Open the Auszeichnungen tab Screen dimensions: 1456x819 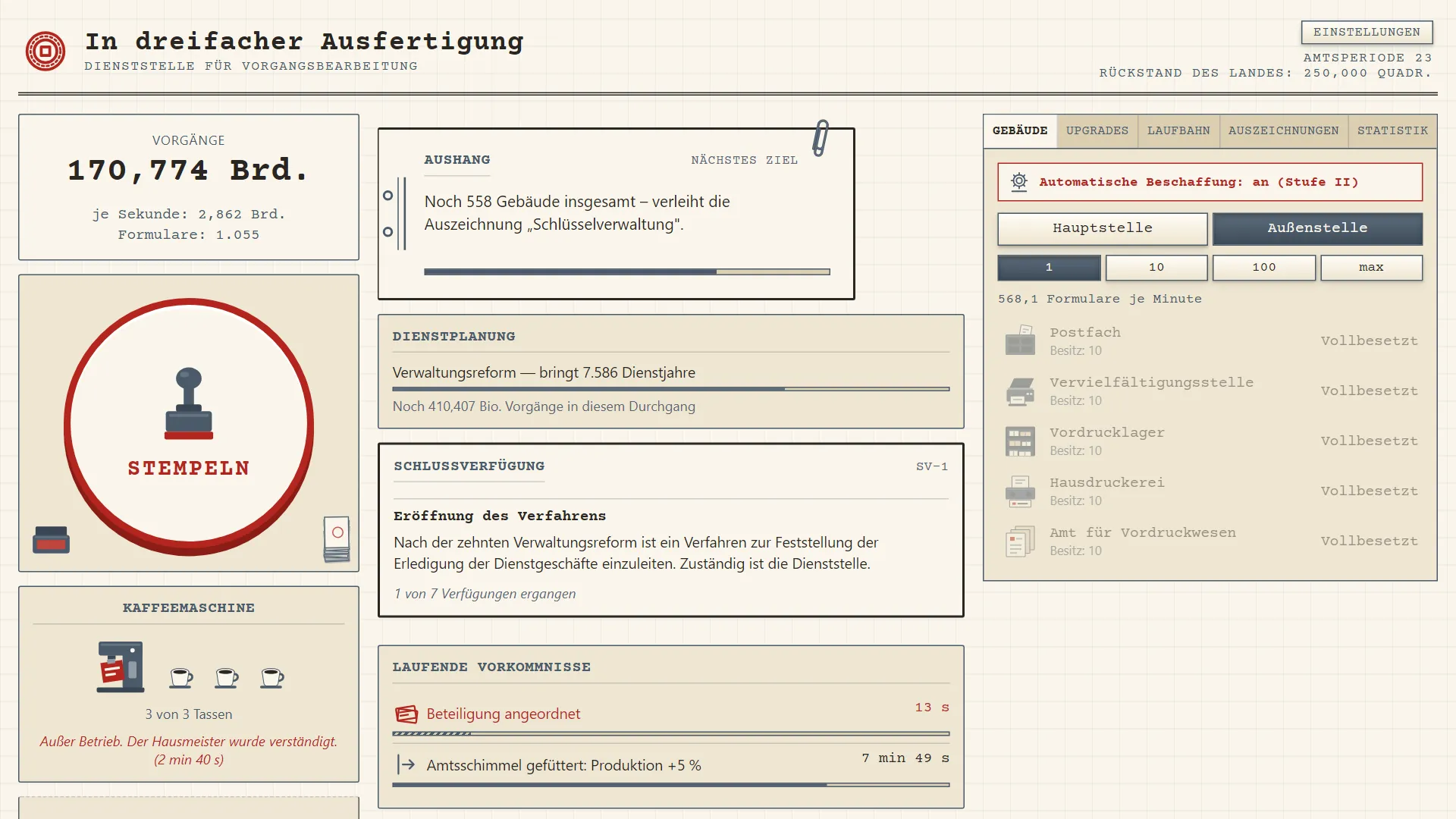pos(1283,130)
